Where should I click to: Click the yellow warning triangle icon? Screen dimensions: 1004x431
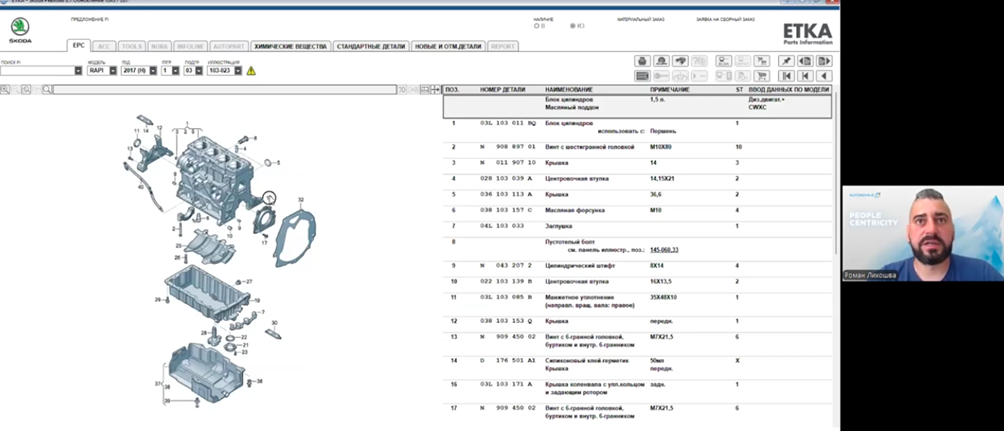(251, 71)
